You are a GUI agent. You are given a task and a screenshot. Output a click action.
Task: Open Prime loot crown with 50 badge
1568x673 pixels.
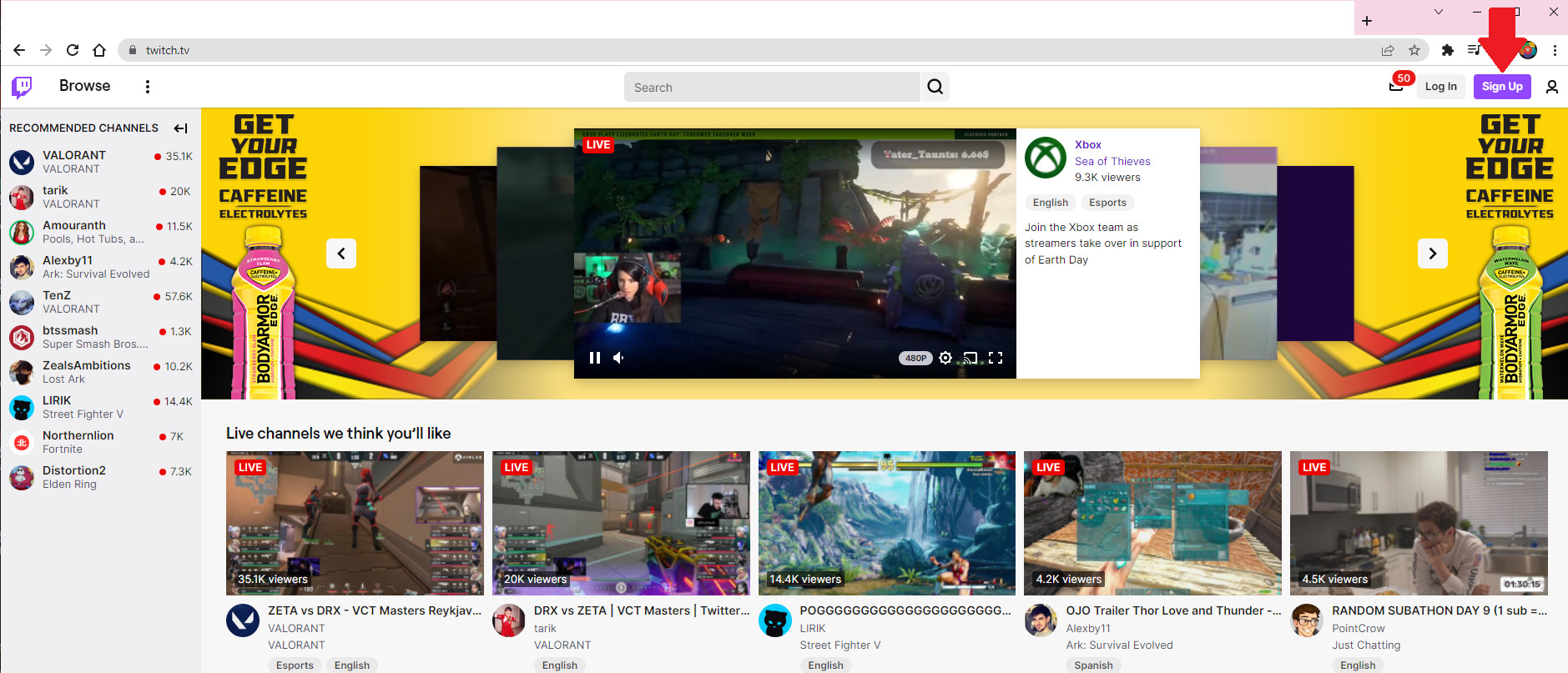pos(1396,86)
